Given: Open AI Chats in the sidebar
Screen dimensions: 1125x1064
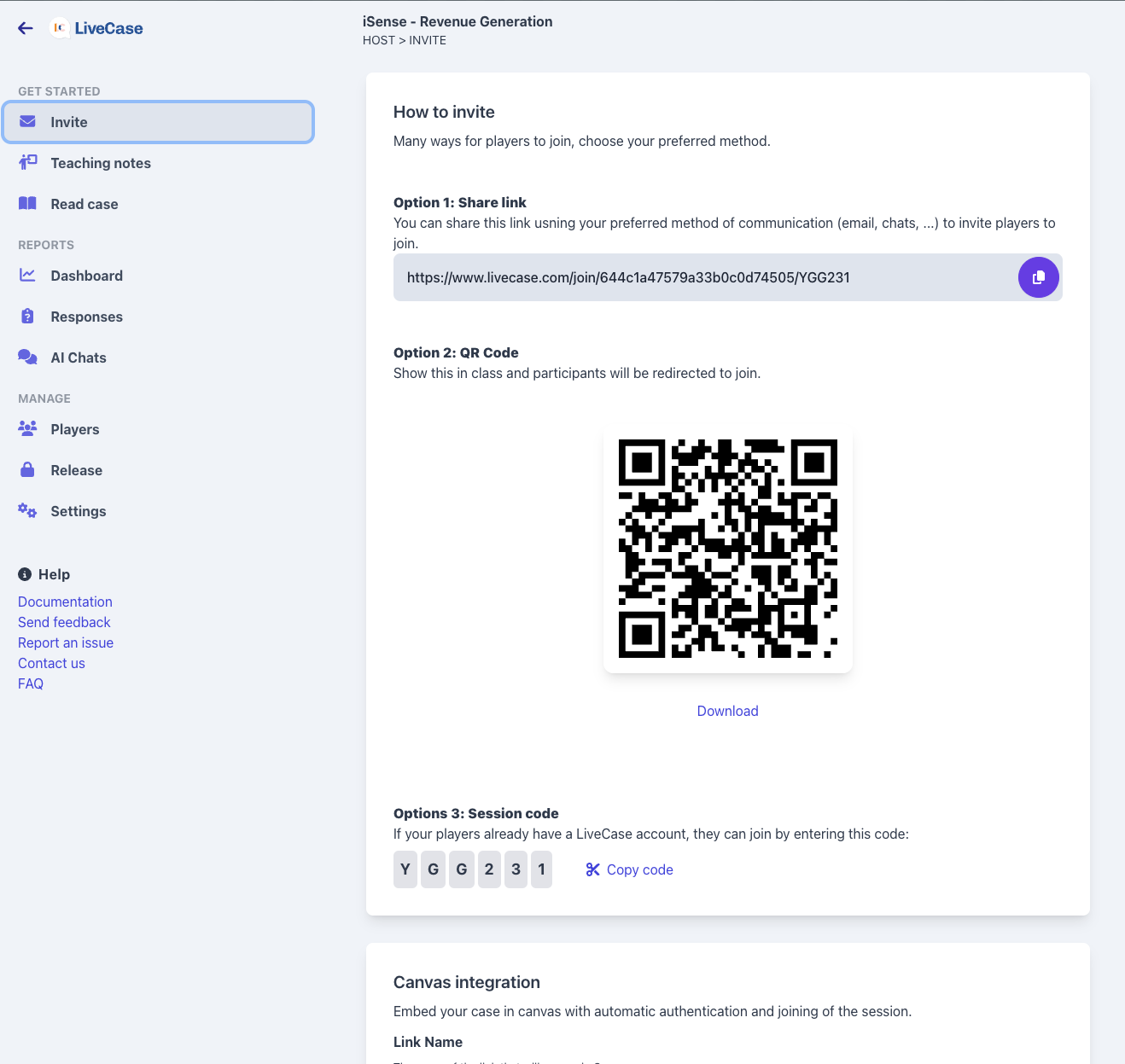Looking at the screenshot, I should [158, 358].
